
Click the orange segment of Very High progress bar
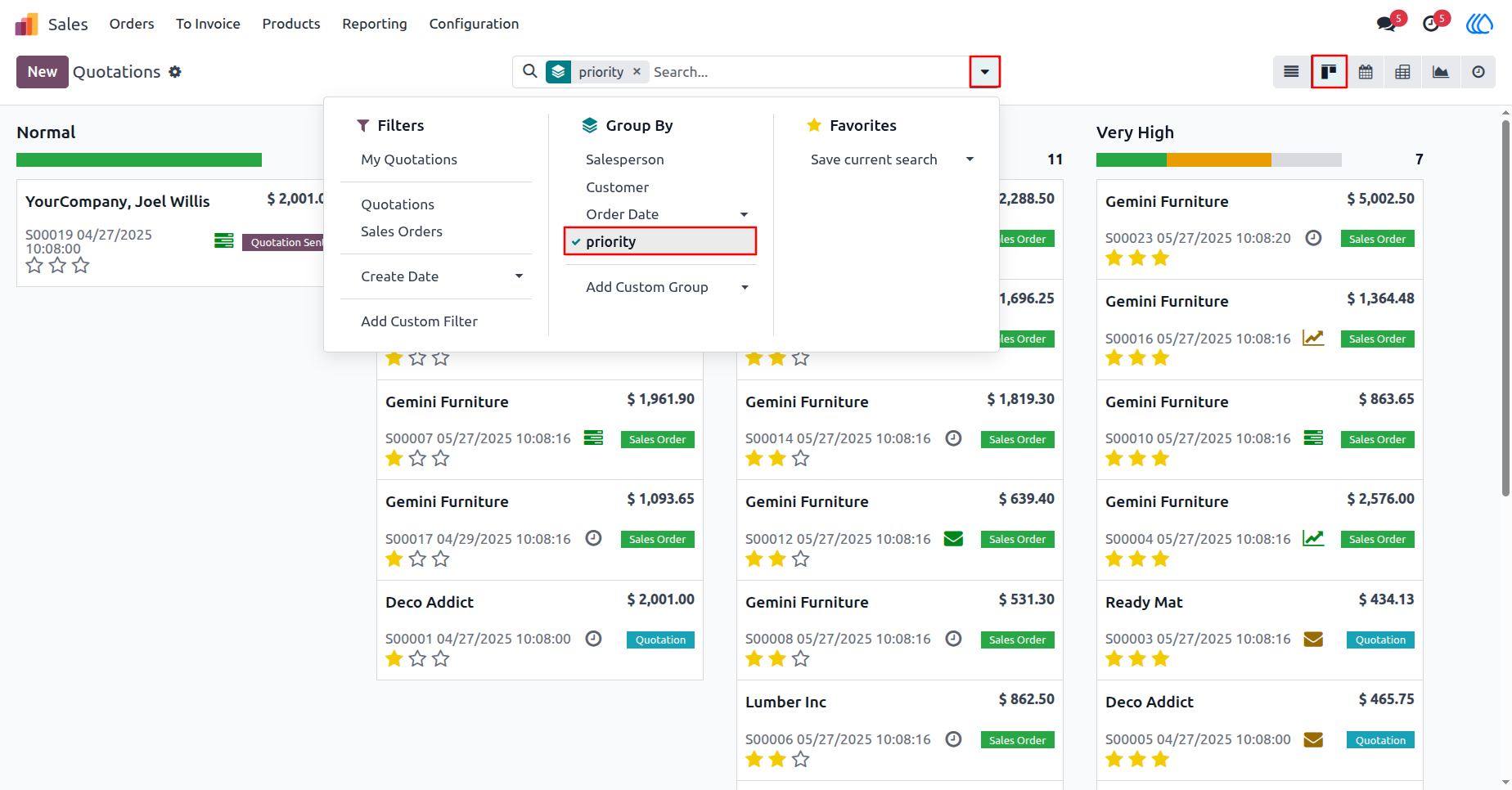pyautogui.click(x=1219, y=160)
